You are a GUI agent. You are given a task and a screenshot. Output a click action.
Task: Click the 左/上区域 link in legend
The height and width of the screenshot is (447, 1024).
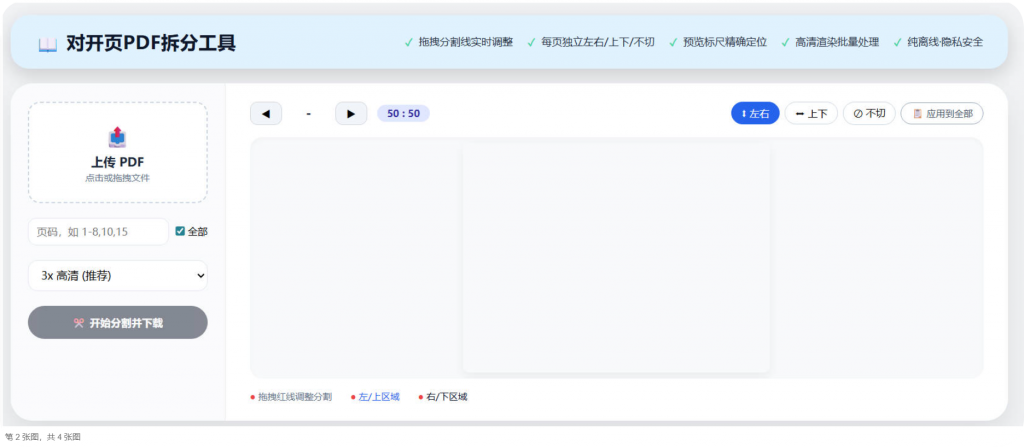point(379,397)
